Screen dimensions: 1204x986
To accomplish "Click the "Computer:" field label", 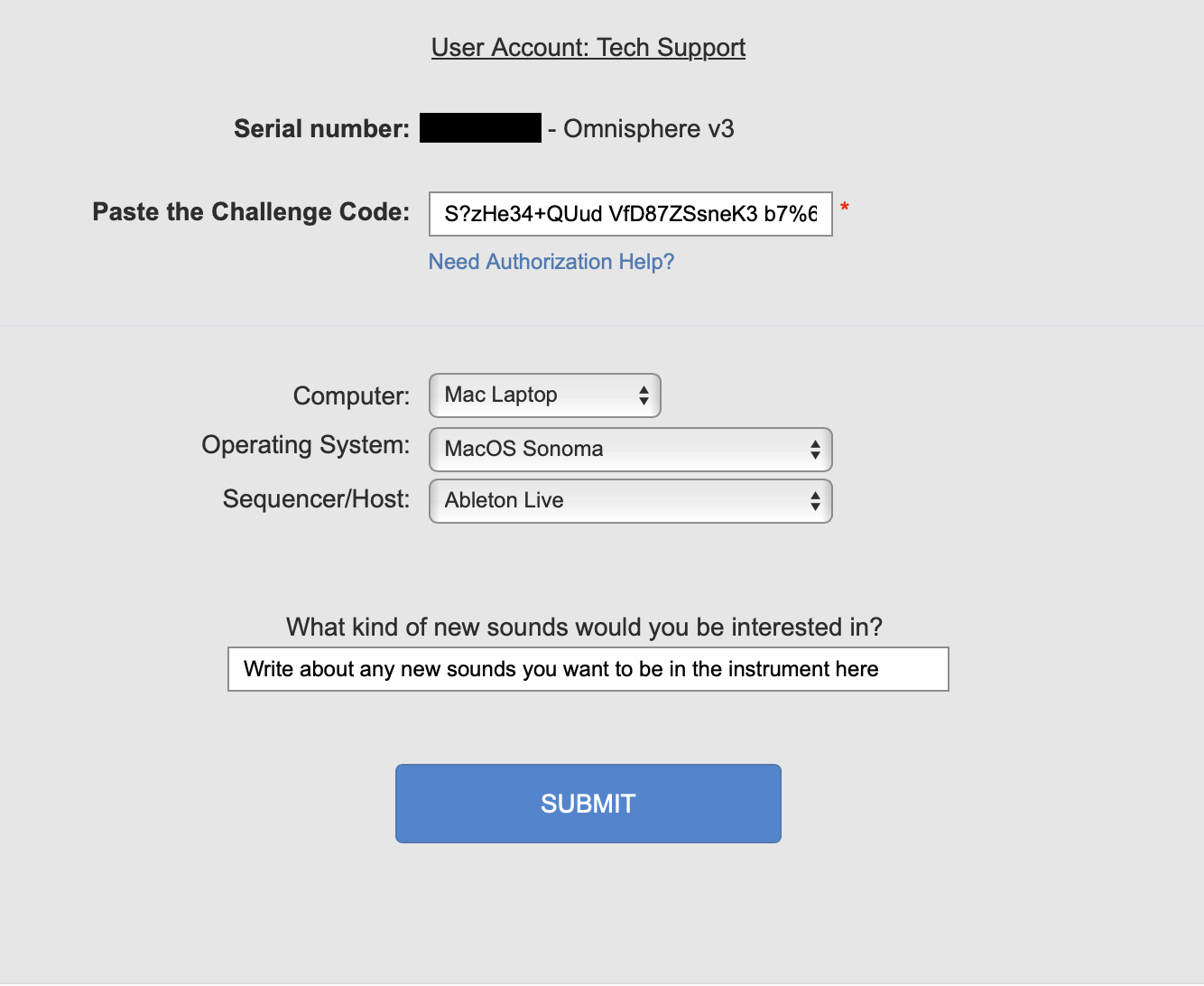I will 351,396.
